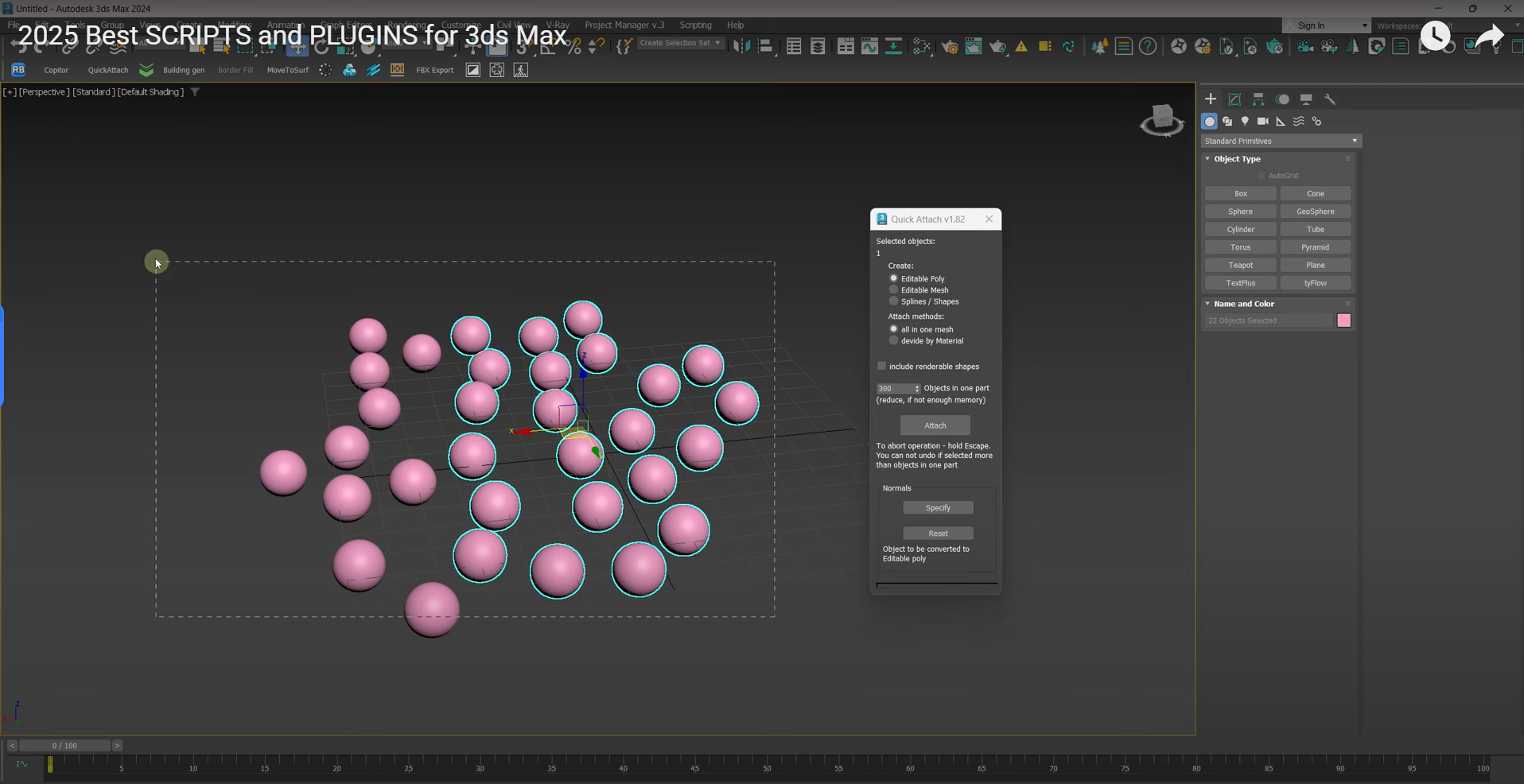
Task: Open the [+] viewport menu label
Action: pos(10,92)
